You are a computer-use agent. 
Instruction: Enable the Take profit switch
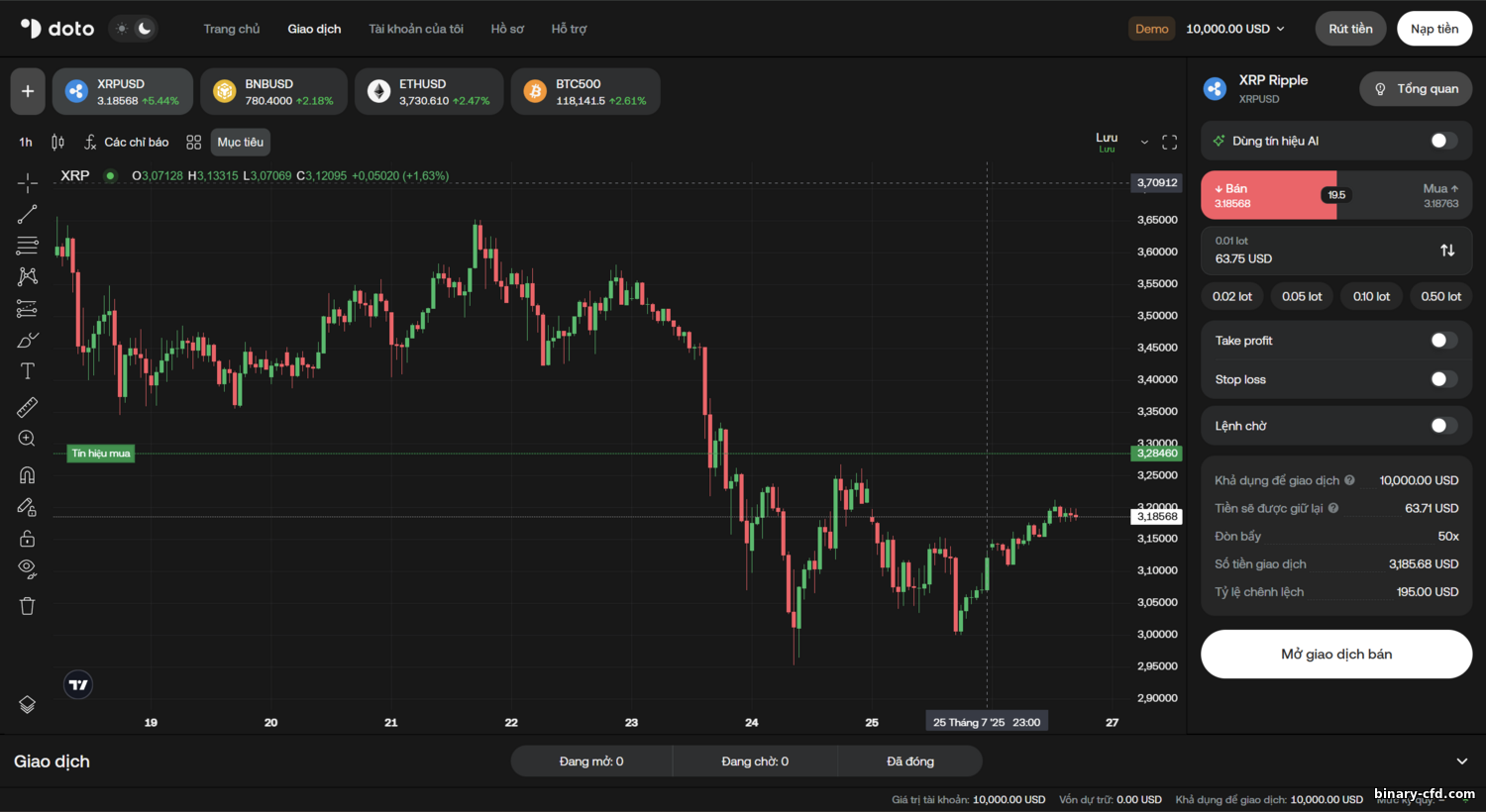pyautogui.click(x=1443, y=341)
